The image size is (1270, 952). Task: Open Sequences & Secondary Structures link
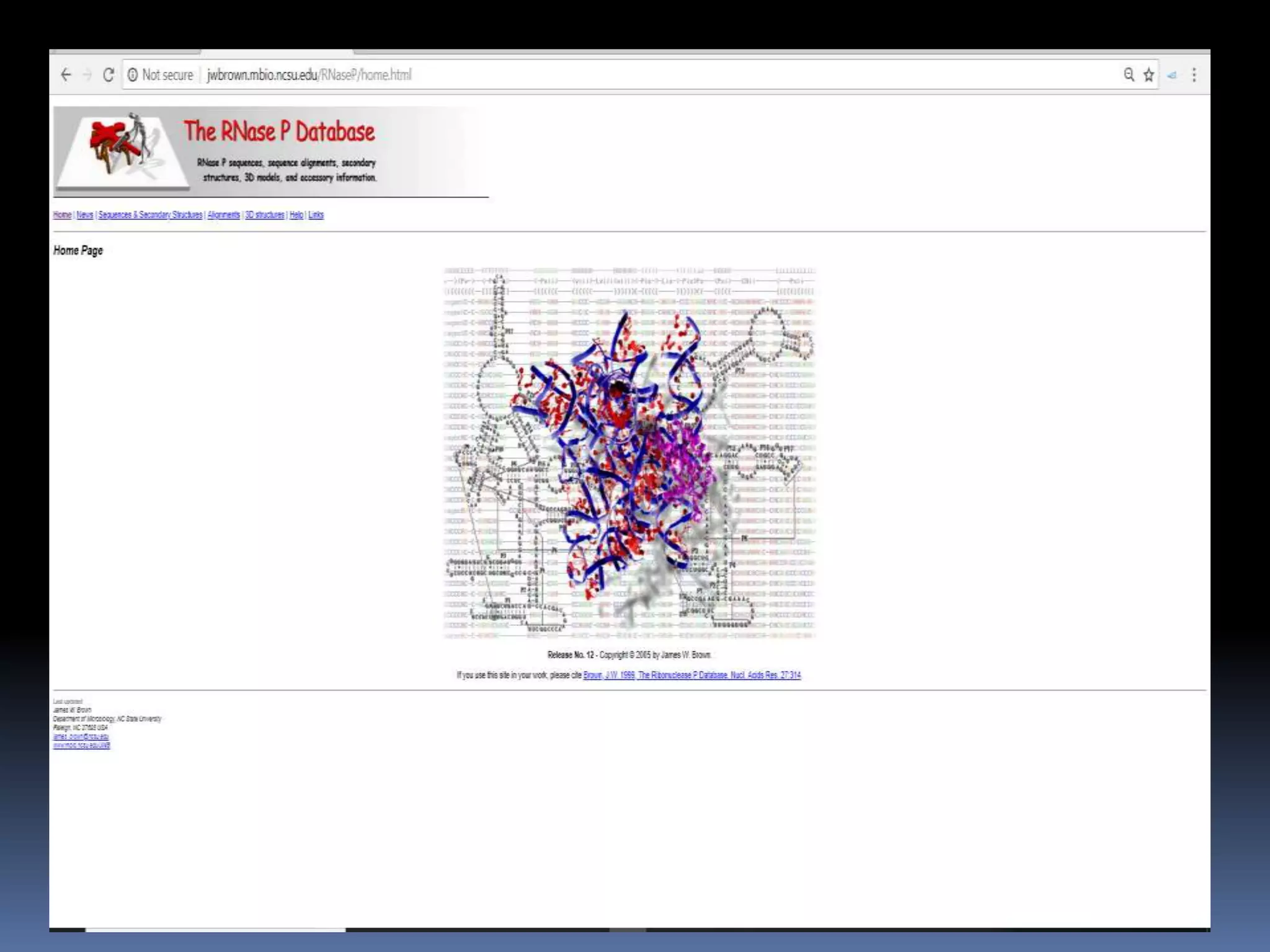click(x=150, y=215)
